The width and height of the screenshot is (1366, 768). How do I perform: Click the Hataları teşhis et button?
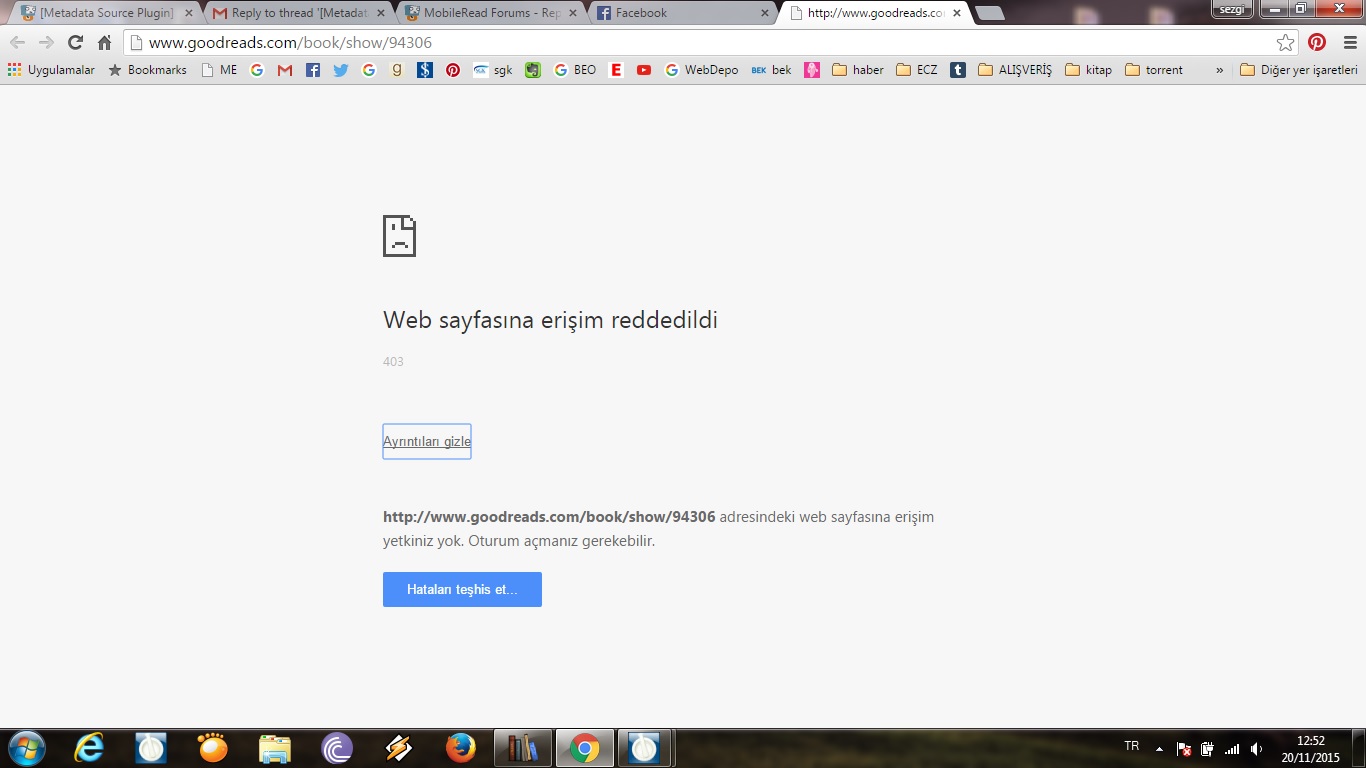462,589
